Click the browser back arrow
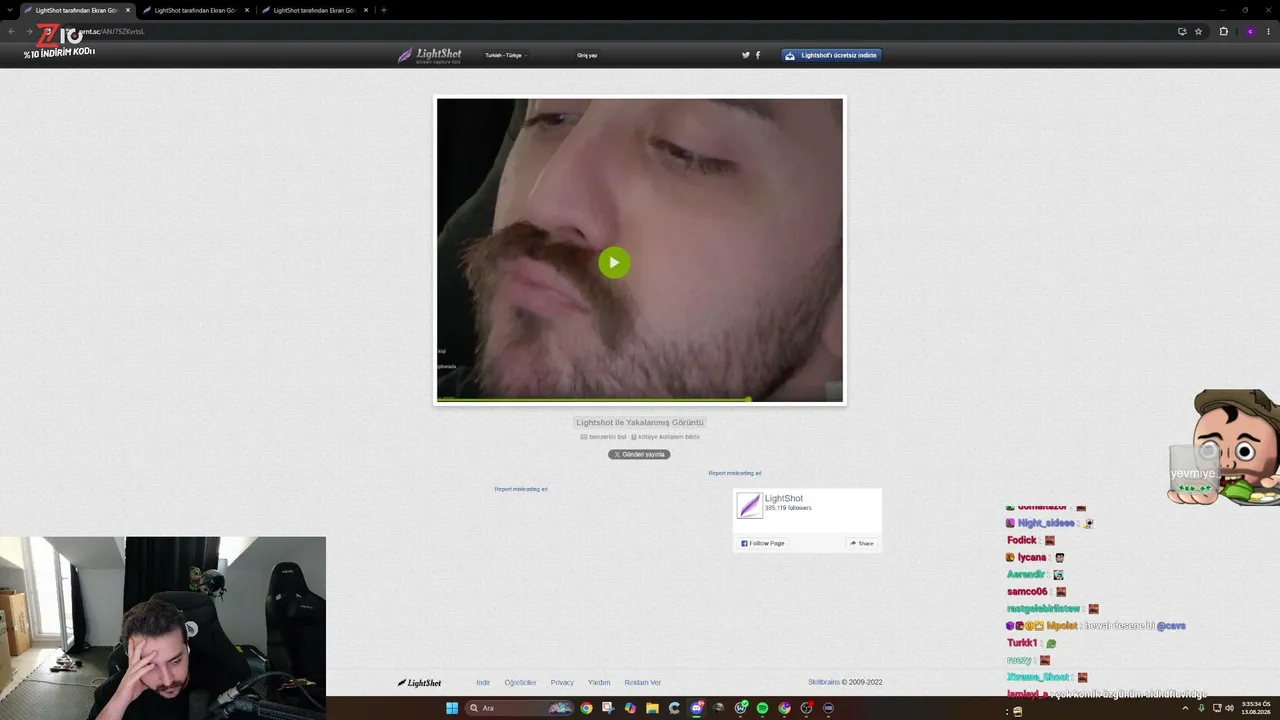The height and width of the screenshot is (720, 1280). pos(12,31)
